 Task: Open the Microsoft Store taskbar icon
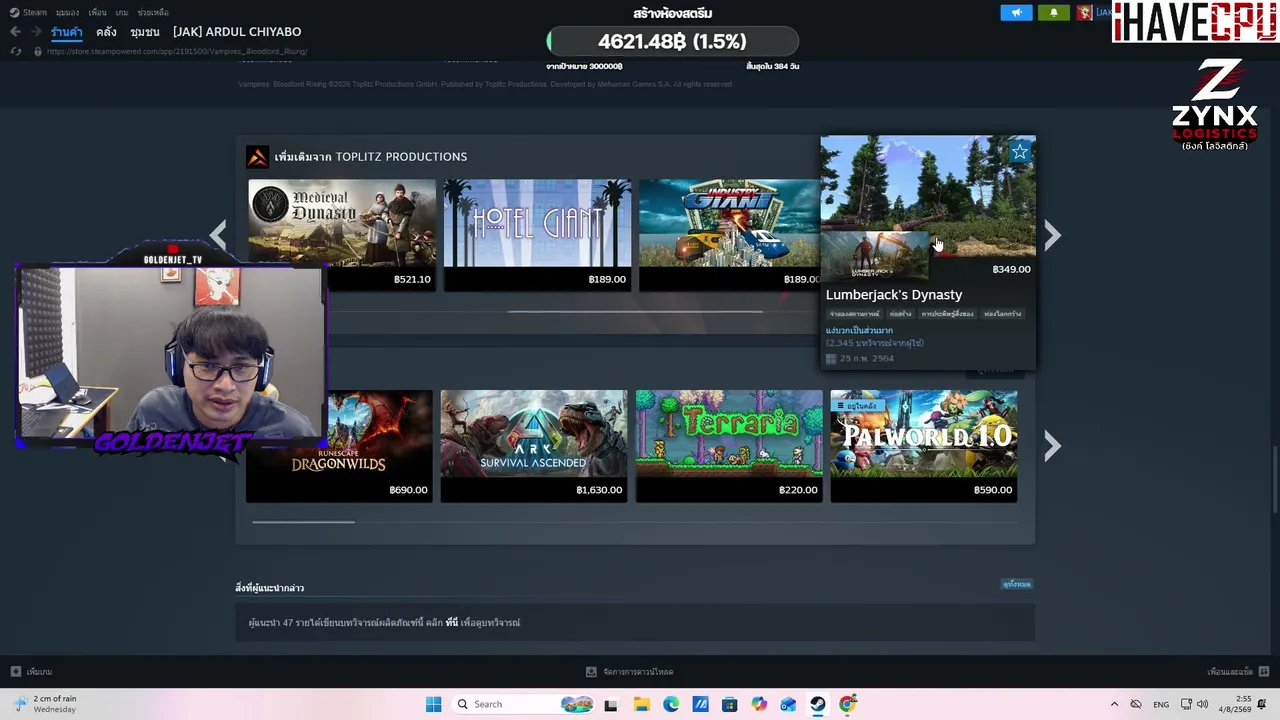pyautogui.click(x=730, y=704)
